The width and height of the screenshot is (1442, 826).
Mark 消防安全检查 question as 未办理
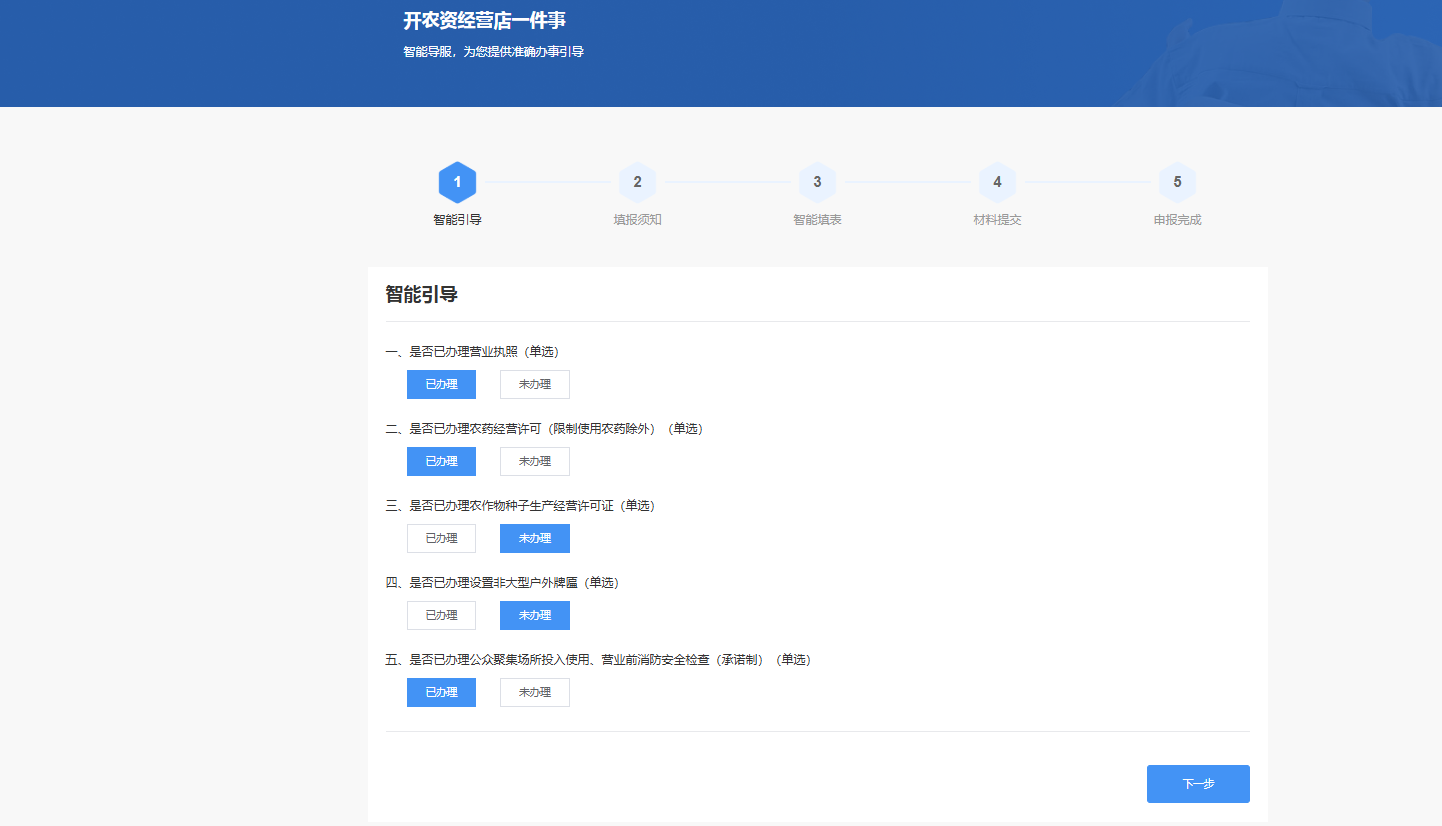[534, 693]
